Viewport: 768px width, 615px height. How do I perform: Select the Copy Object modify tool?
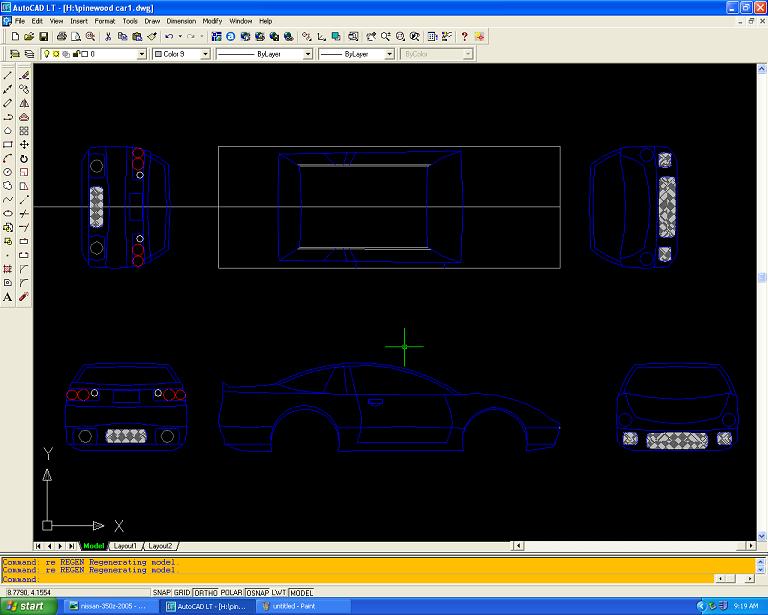[24, 90]
